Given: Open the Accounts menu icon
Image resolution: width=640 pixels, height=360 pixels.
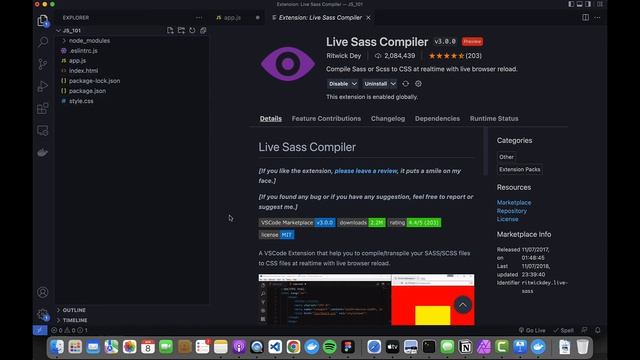Looking at the screenshot, I should [42, 292].
